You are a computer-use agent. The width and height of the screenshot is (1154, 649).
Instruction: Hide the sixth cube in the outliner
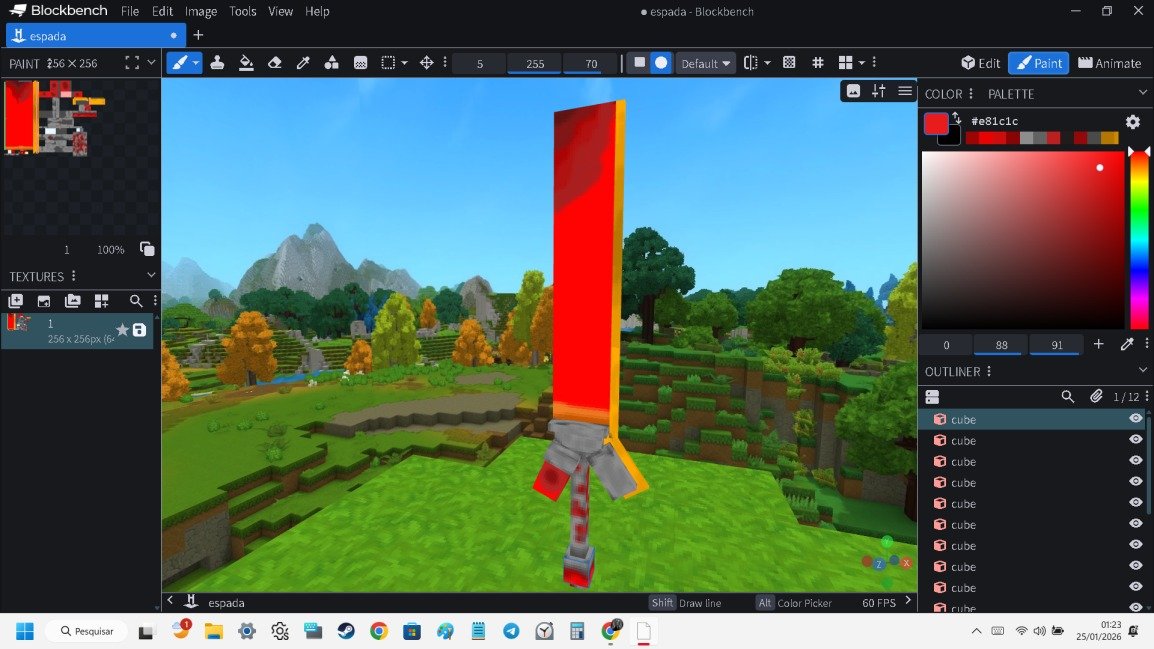(x=1136, y=524)
